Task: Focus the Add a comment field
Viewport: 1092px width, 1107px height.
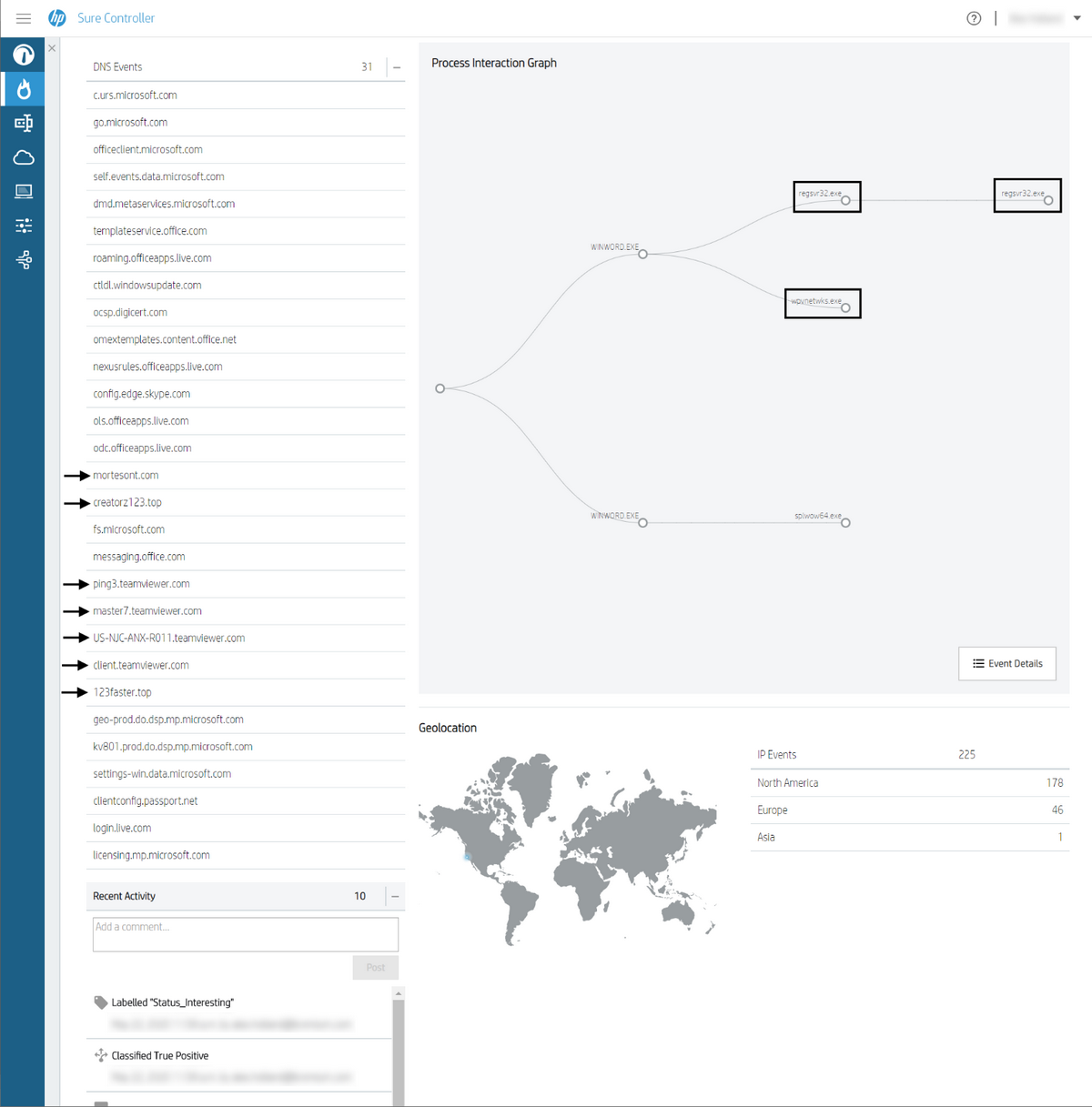Action: tap(246, 934)
